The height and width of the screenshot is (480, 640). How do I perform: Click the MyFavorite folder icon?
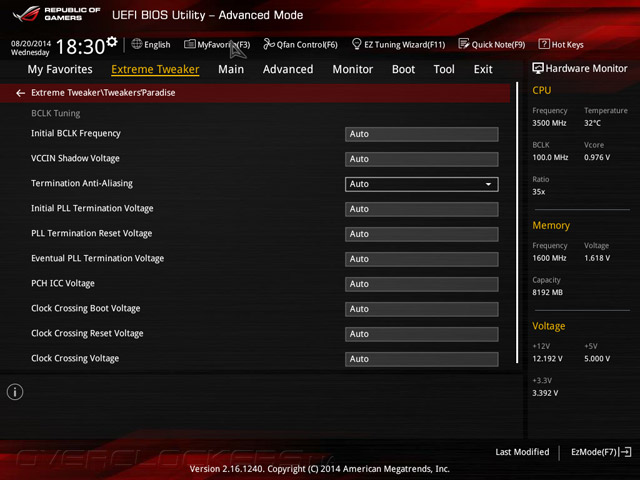(189, 44)
